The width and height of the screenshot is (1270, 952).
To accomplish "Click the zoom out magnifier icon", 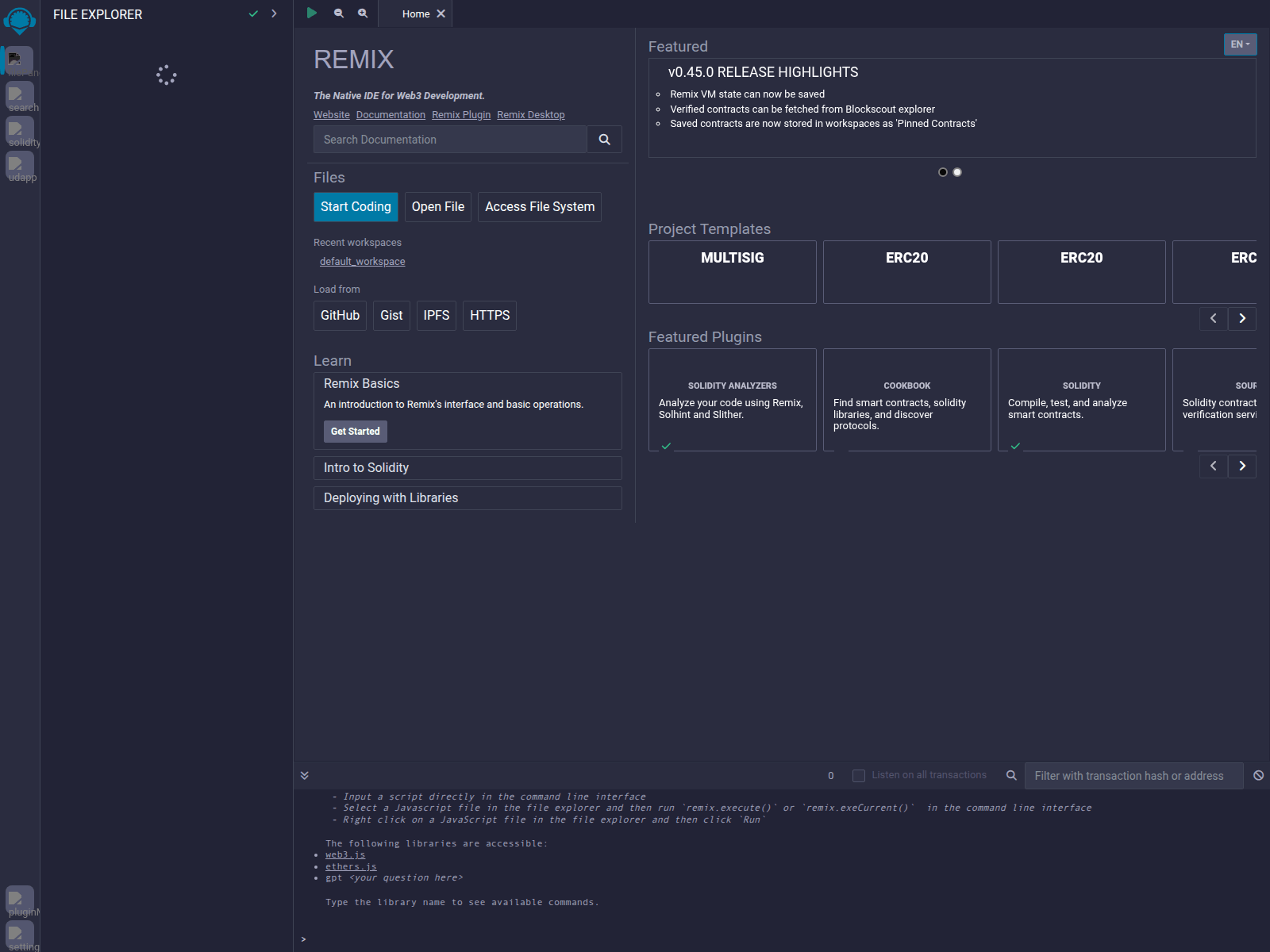I will point(339,13).
